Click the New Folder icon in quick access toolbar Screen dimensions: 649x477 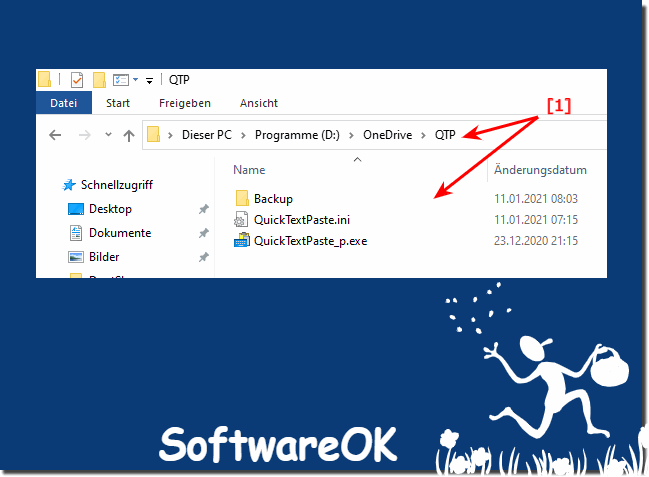(99, 80)
